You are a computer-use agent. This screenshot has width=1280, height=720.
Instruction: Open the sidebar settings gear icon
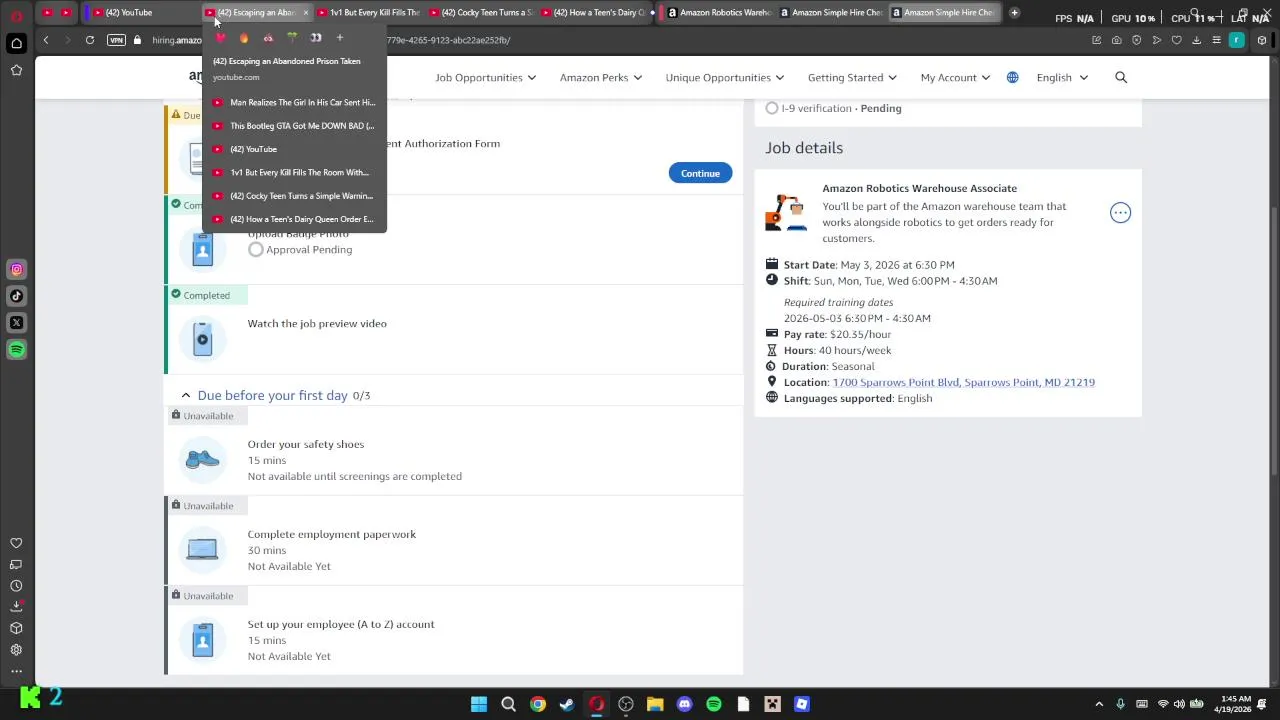[16, 650]
